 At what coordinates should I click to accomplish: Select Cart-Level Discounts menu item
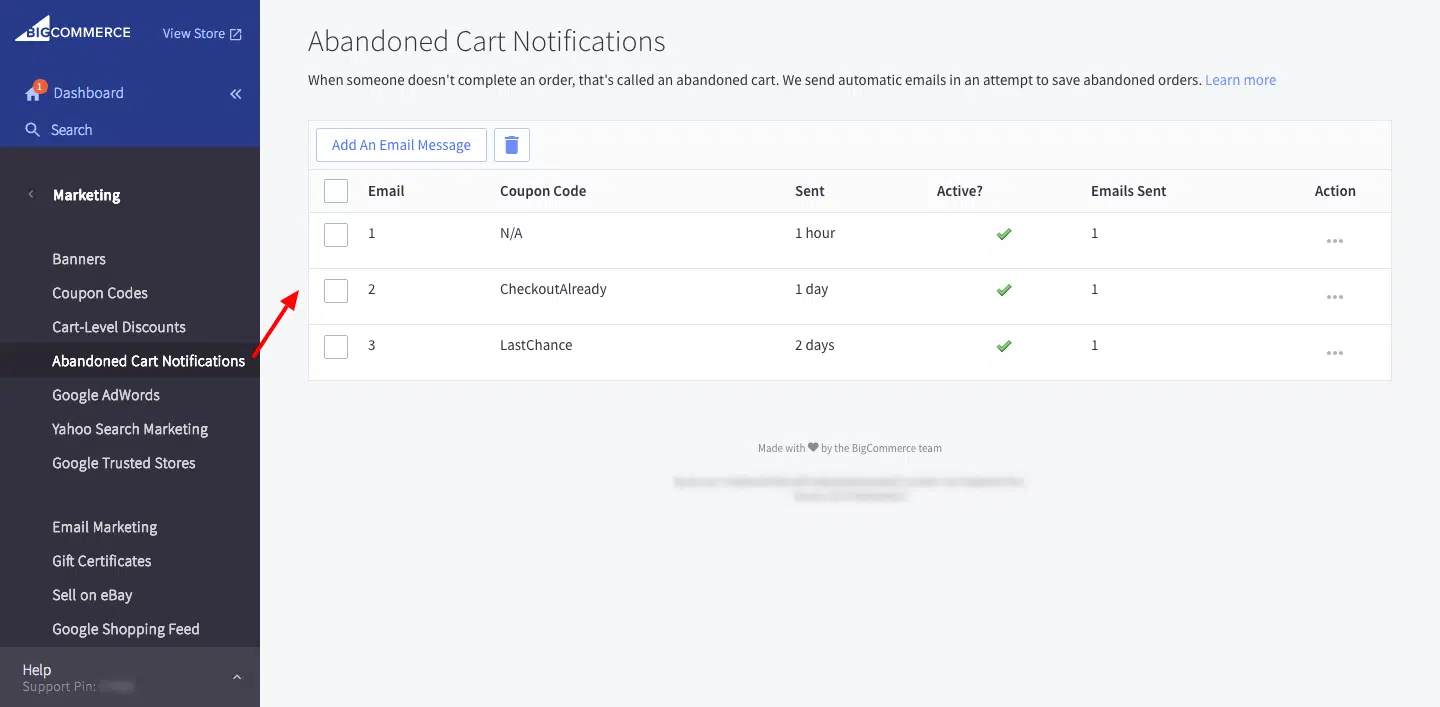[119, 327]
